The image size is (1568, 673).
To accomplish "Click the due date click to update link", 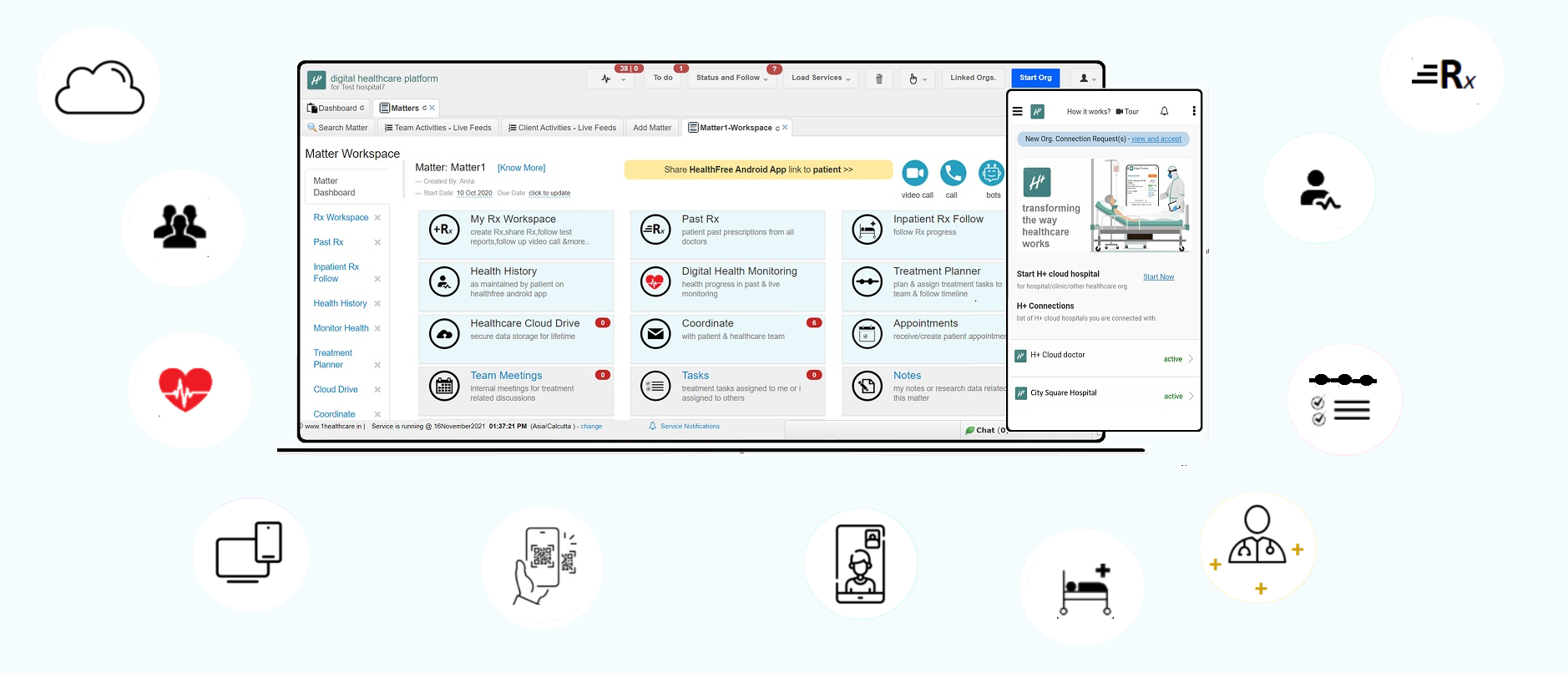I will tap(549, 193).
